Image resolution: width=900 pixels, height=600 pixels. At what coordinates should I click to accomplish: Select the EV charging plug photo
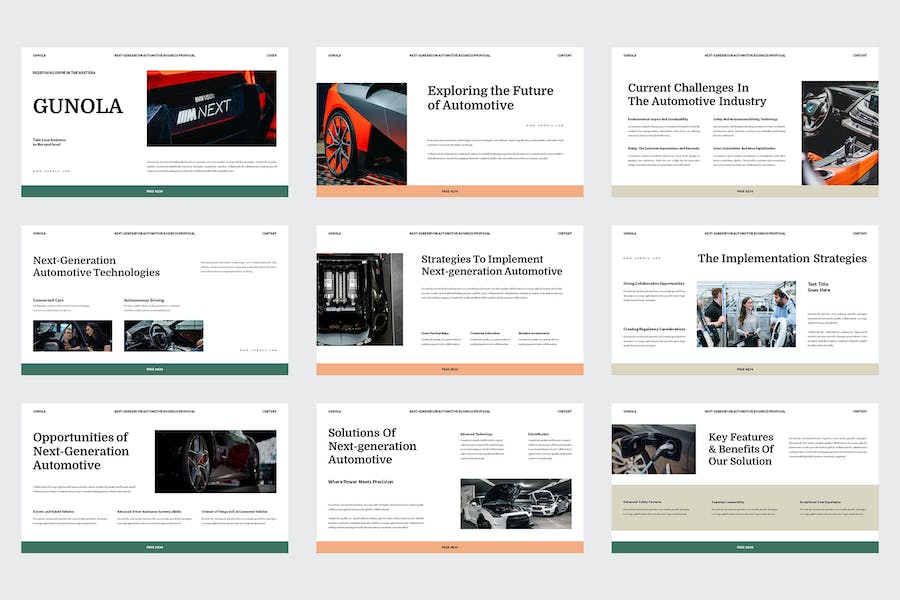tap(652, 449)
